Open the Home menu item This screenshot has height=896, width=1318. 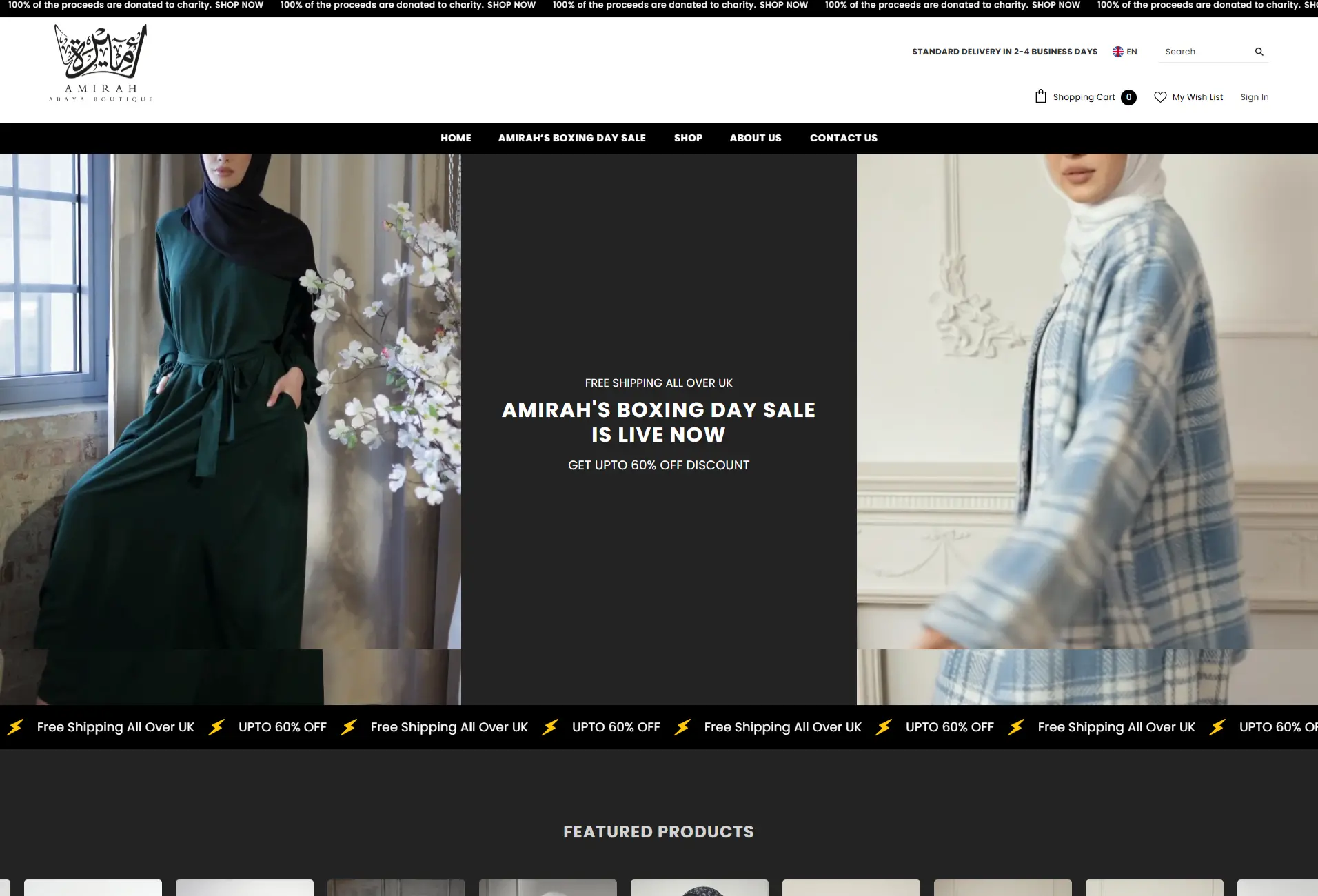tap(456, 138)
